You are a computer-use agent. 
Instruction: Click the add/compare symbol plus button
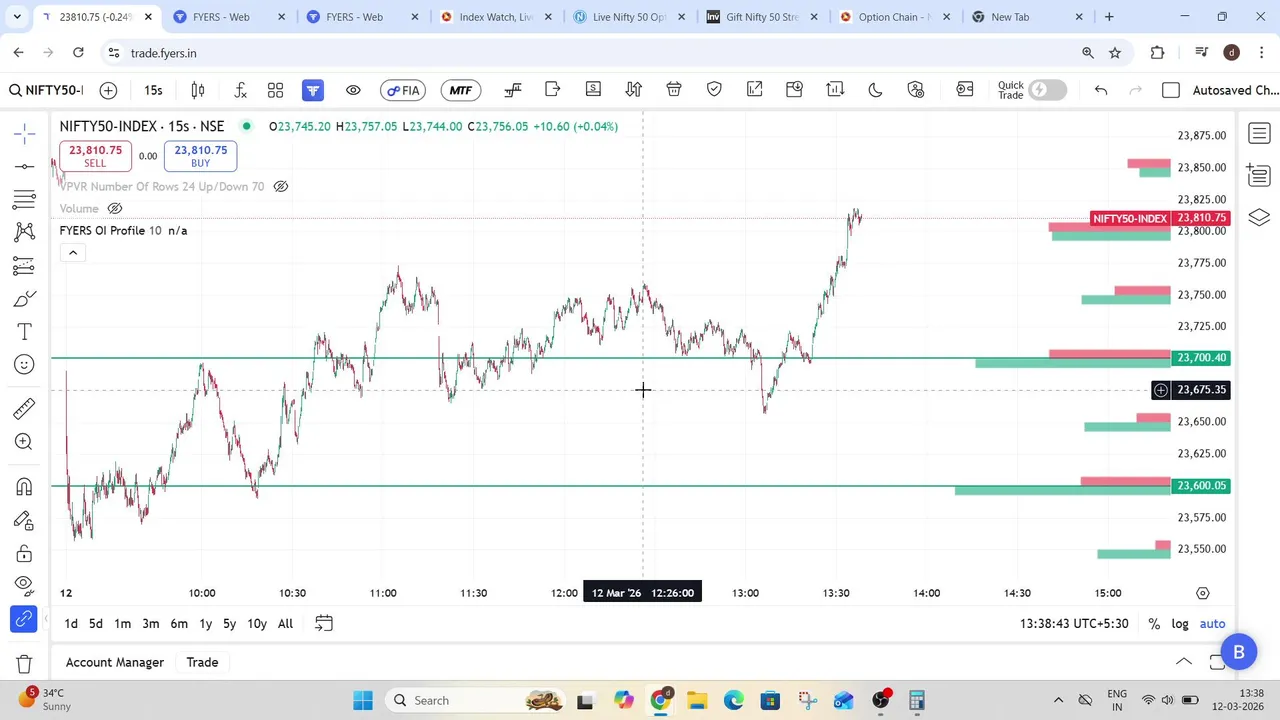tap(108, 90)
